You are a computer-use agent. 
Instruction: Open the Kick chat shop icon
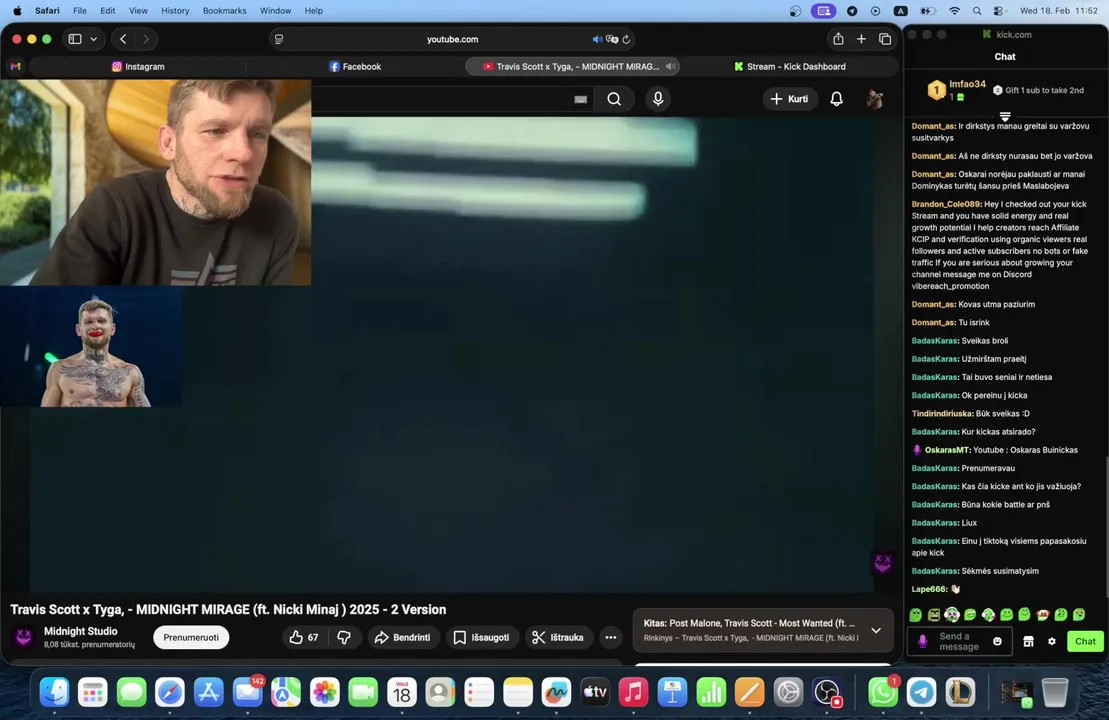pos(1028,641)
